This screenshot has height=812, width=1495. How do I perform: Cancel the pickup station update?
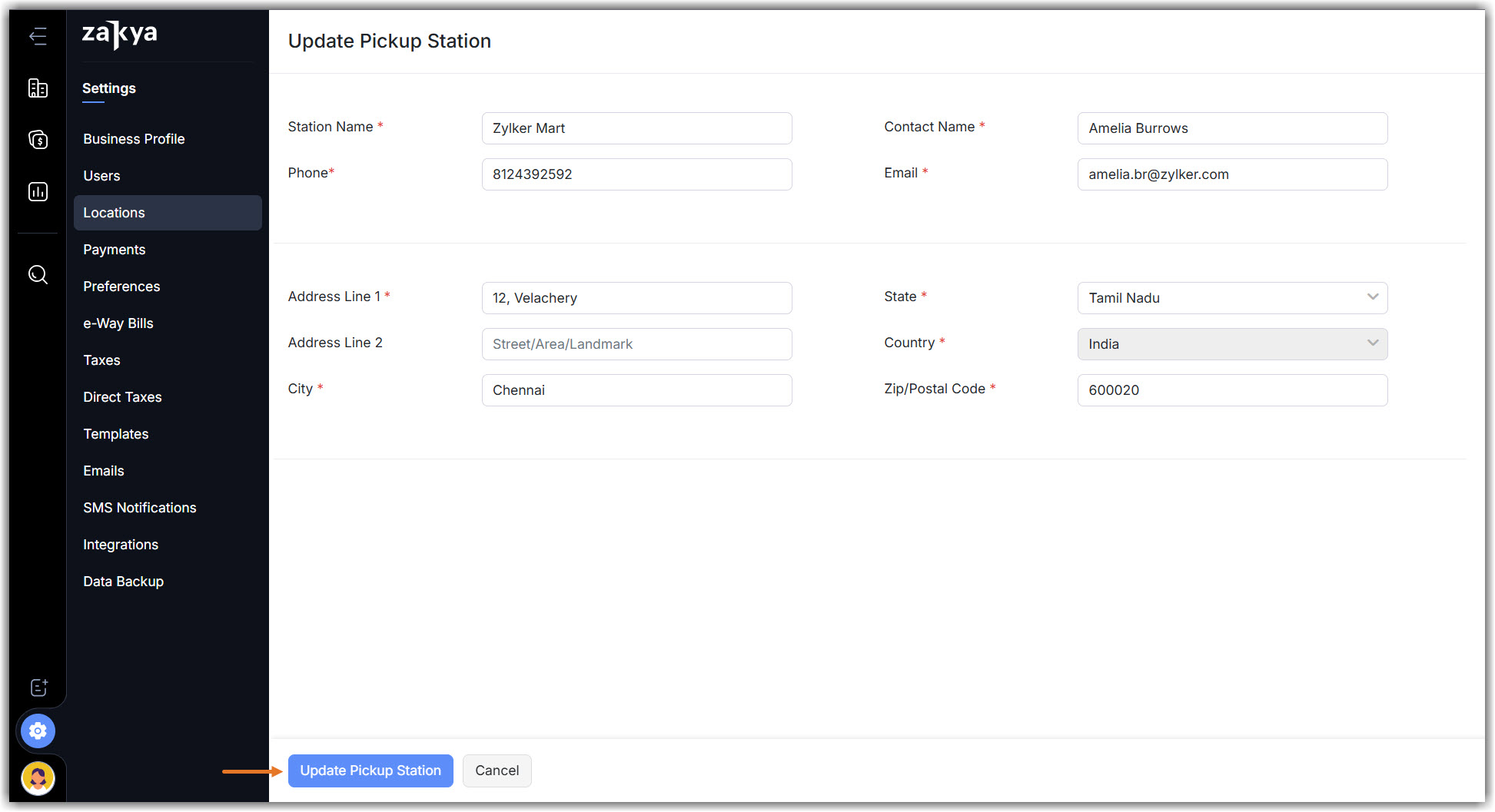pyautogui.click(x=497, y=771)
